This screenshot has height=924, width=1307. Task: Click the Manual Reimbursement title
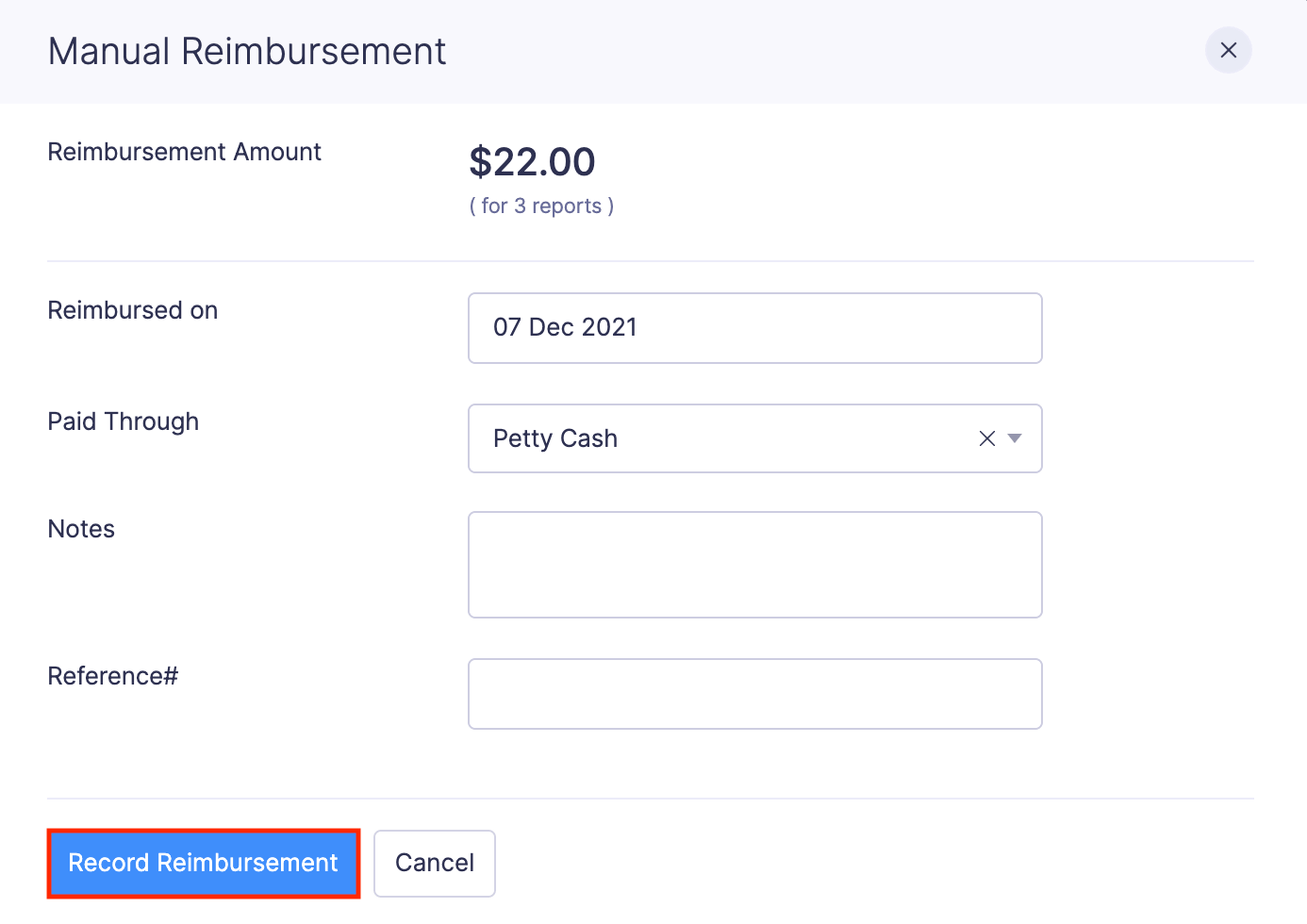(x=247, y=52)
